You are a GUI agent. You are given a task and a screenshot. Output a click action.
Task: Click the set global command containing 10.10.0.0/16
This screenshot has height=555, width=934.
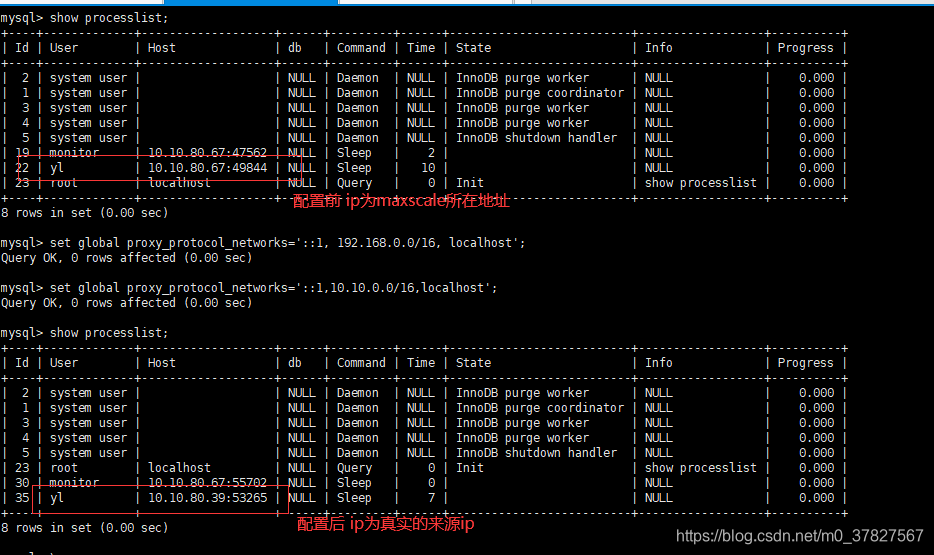point(273,288)
